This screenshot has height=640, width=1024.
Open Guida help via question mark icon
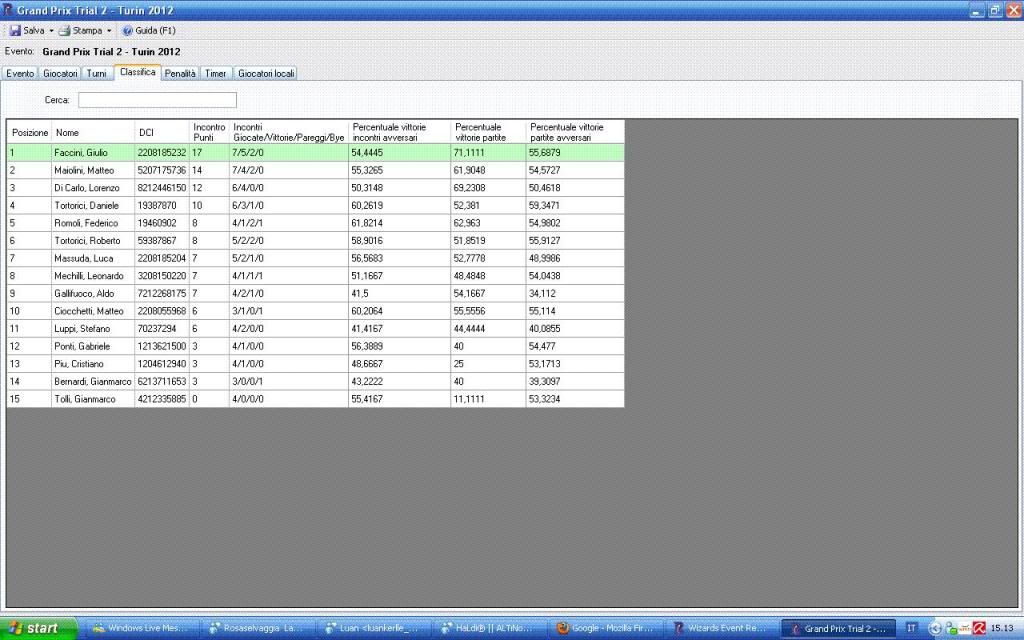(x=127, y=31)
